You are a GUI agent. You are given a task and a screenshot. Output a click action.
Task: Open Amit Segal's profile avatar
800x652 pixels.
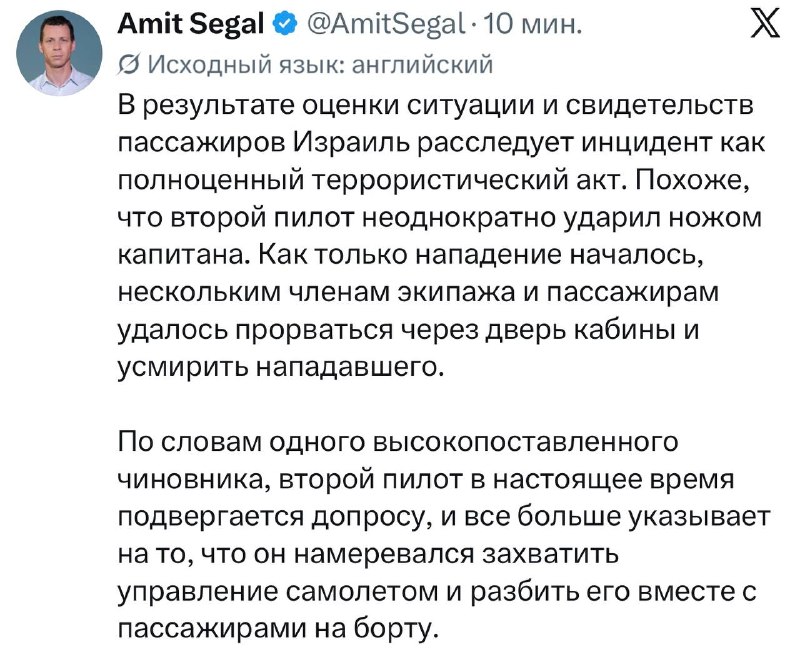pyautogui.click(x=59, y=53)
